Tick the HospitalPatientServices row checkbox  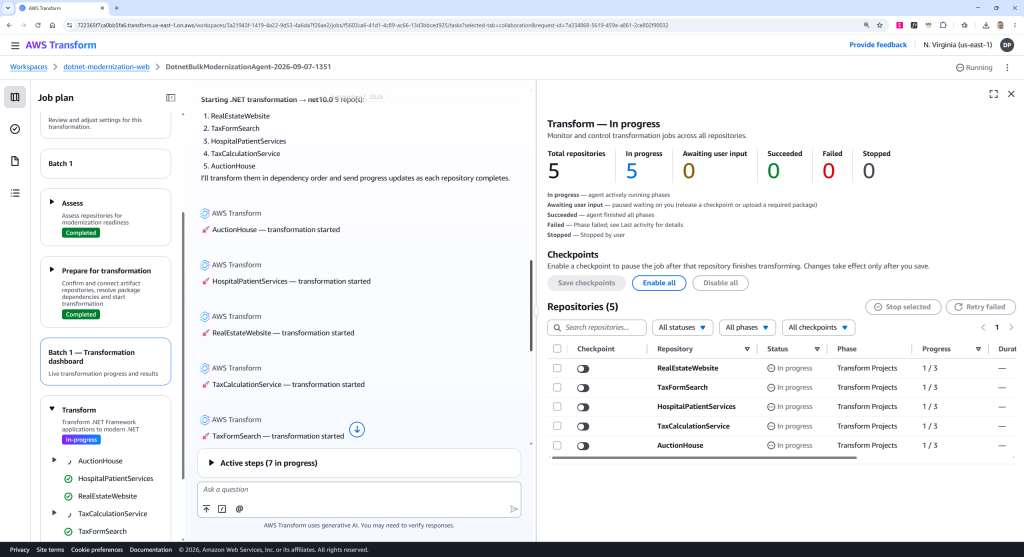[557, 406]
